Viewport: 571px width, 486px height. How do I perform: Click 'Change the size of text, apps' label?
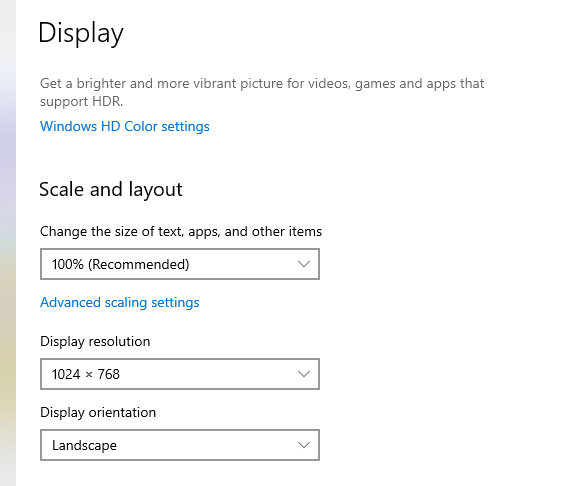click(x=181, y=232)
